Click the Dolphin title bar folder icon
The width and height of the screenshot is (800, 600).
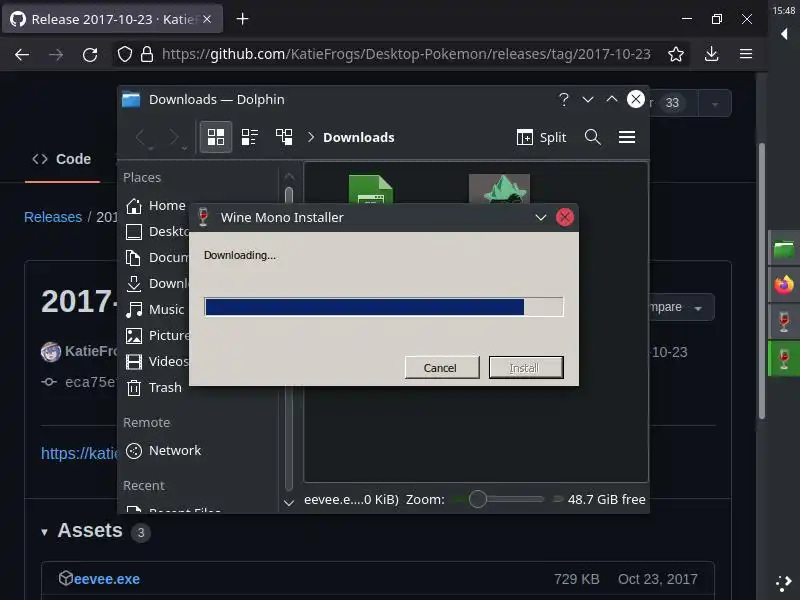click(131, 99)
